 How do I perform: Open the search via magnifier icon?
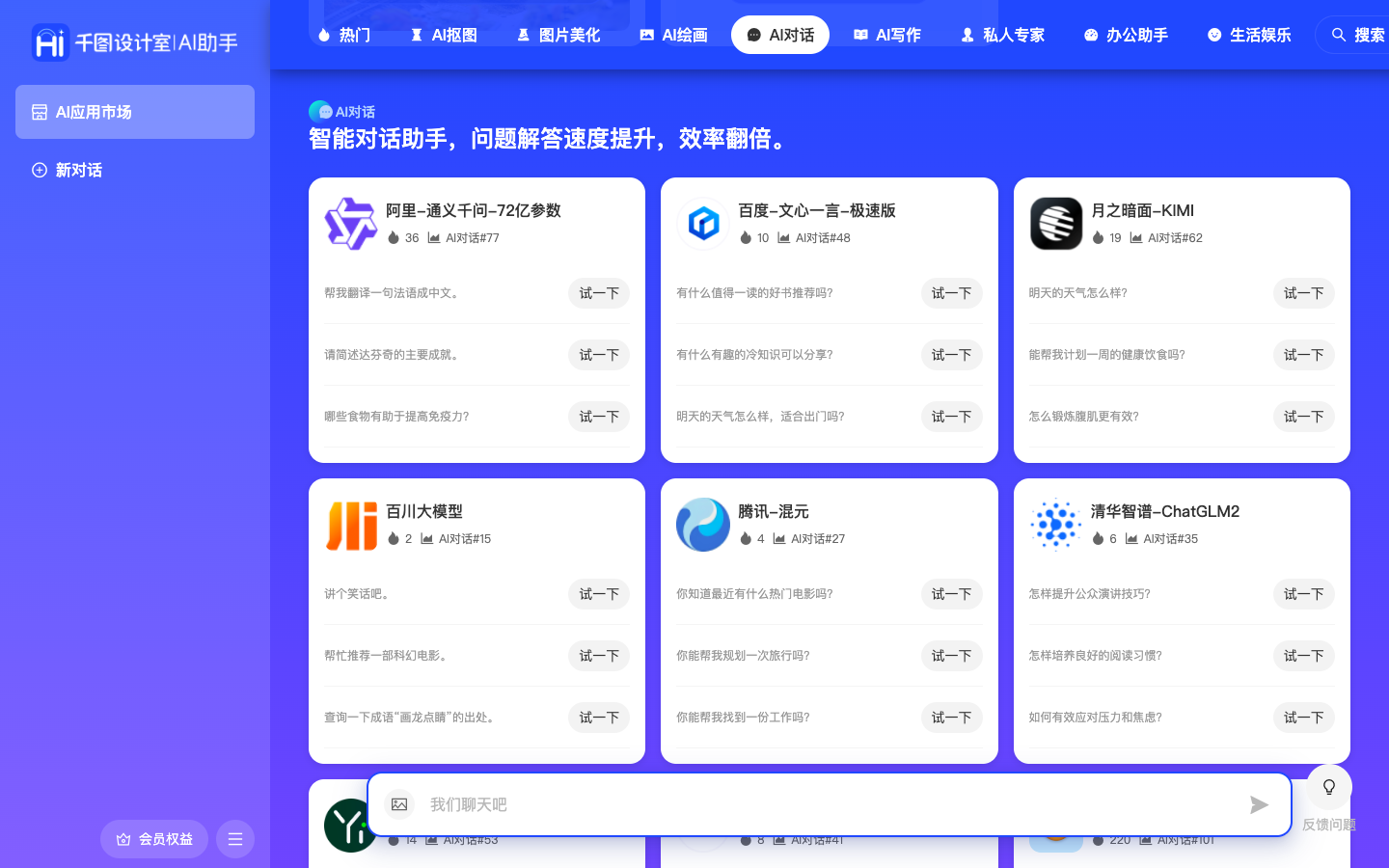point(1339,35)
